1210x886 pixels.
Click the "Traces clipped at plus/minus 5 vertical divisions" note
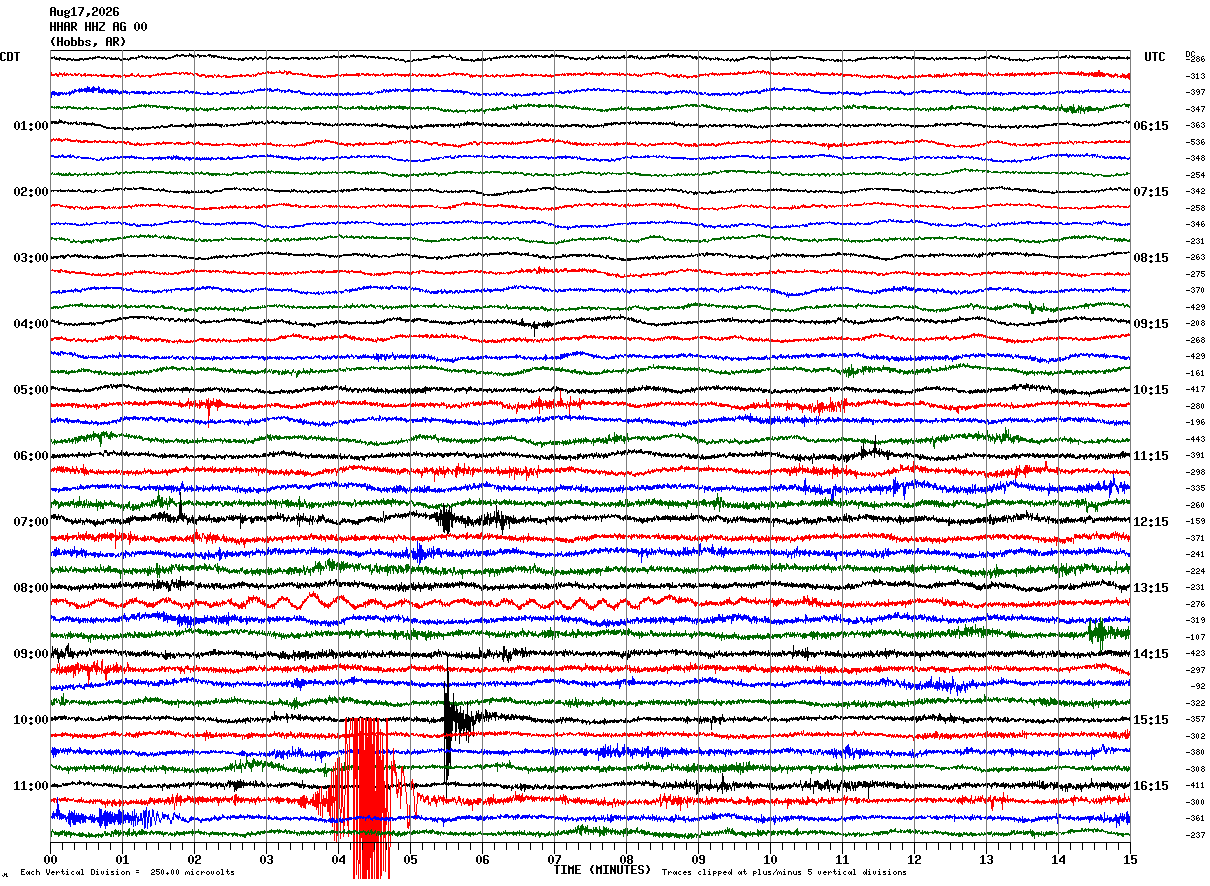pyautogui.click(x=784, y=873)
